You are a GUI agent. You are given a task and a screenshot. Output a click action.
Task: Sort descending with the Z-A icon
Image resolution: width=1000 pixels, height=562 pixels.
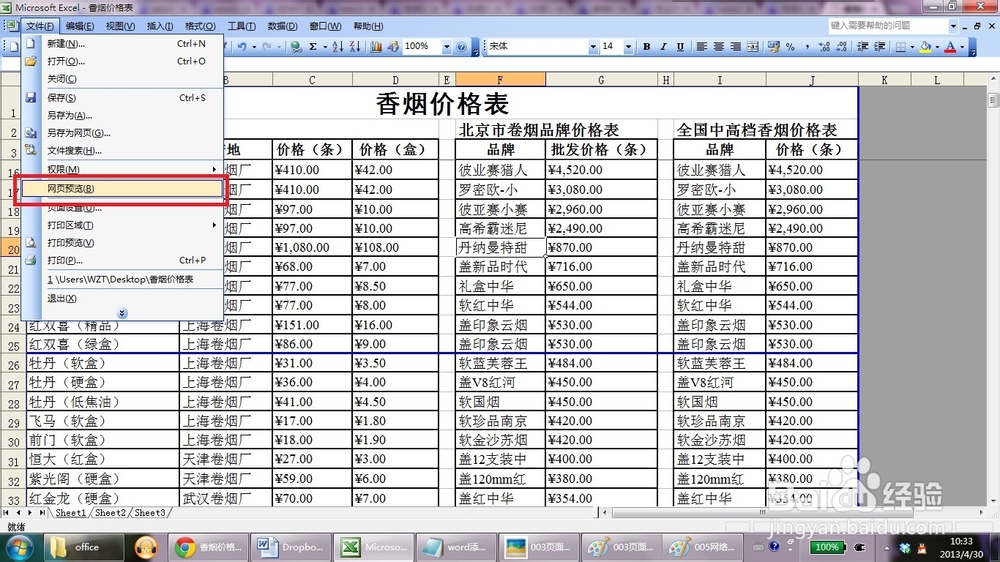[x=355, y=47]
